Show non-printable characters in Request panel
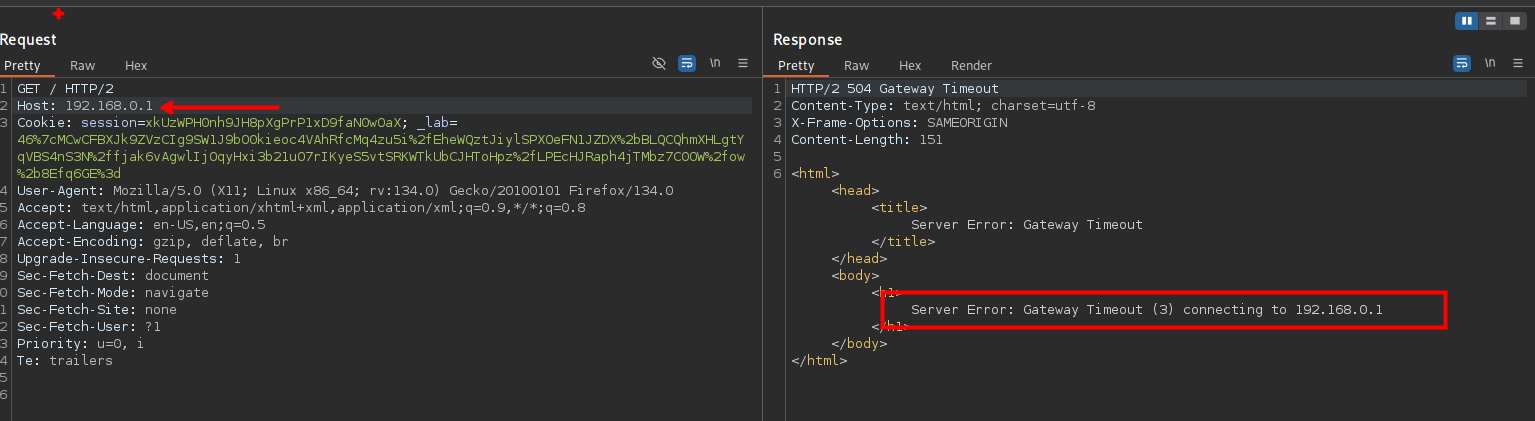Viewport: 1535px width, 421px height. [x=715, y=63]
